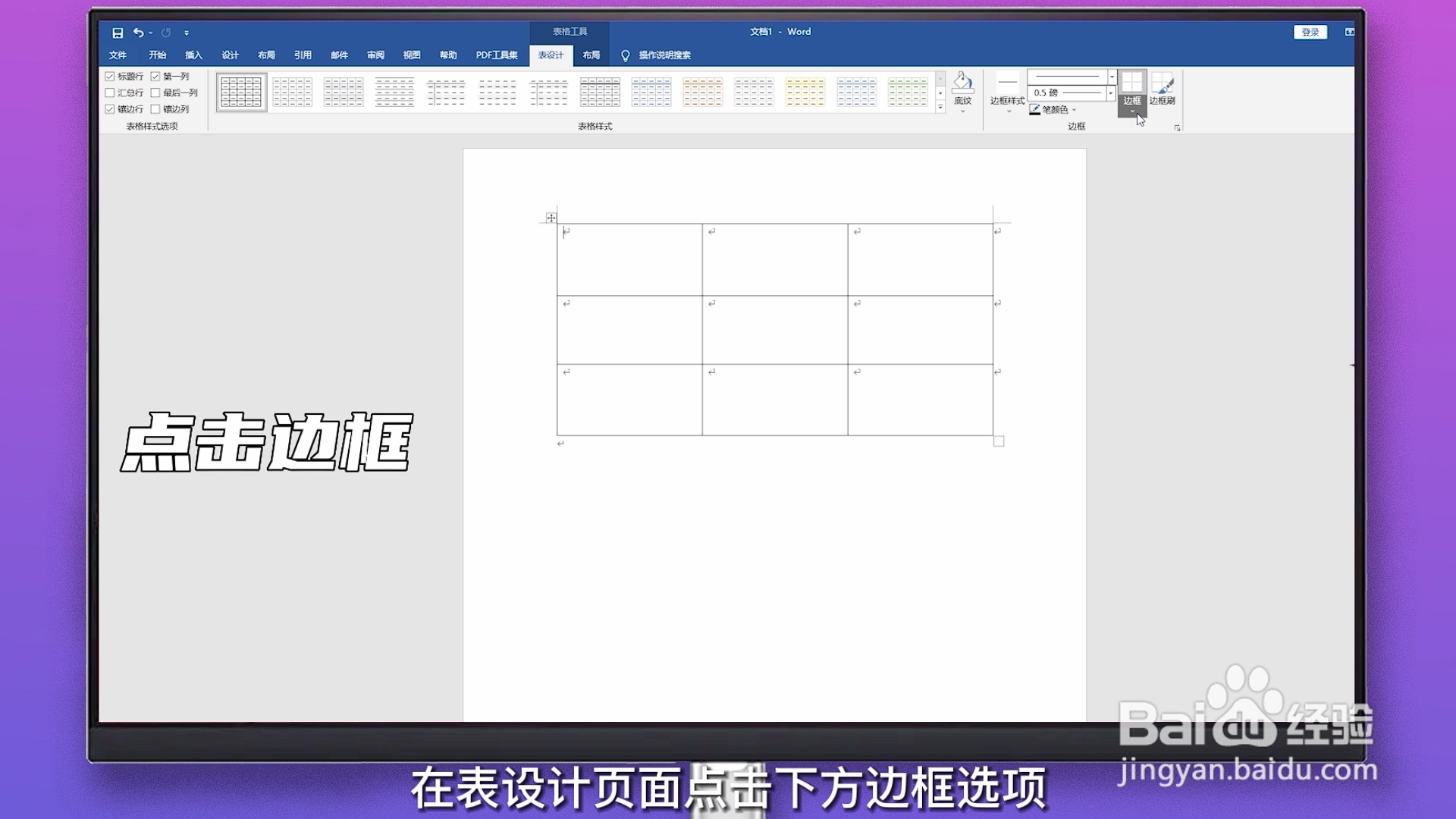This screenshot has width=1456, height=819.
Task: Click the Undo arrow icon
Action: (x=138, y=33)
